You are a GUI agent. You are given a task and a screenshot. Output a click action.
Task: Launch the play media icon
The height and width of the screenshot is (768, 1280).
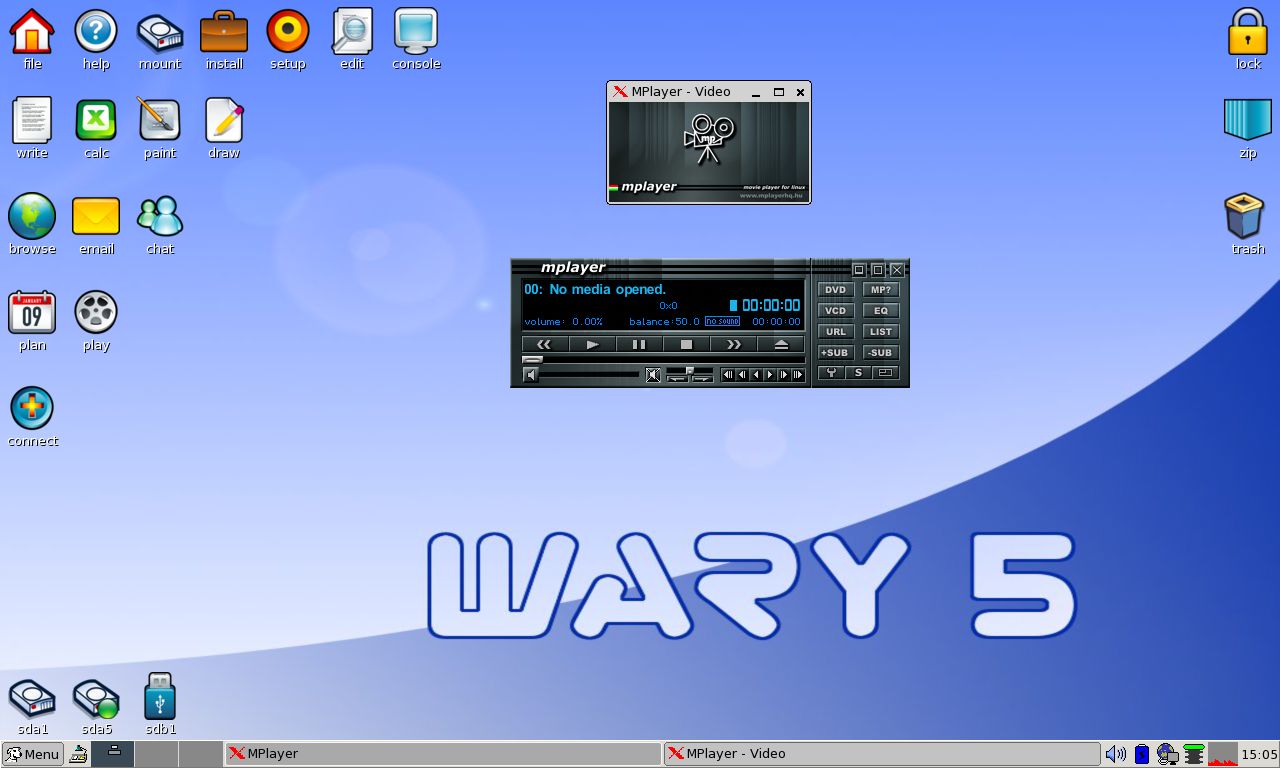point(96,320)
